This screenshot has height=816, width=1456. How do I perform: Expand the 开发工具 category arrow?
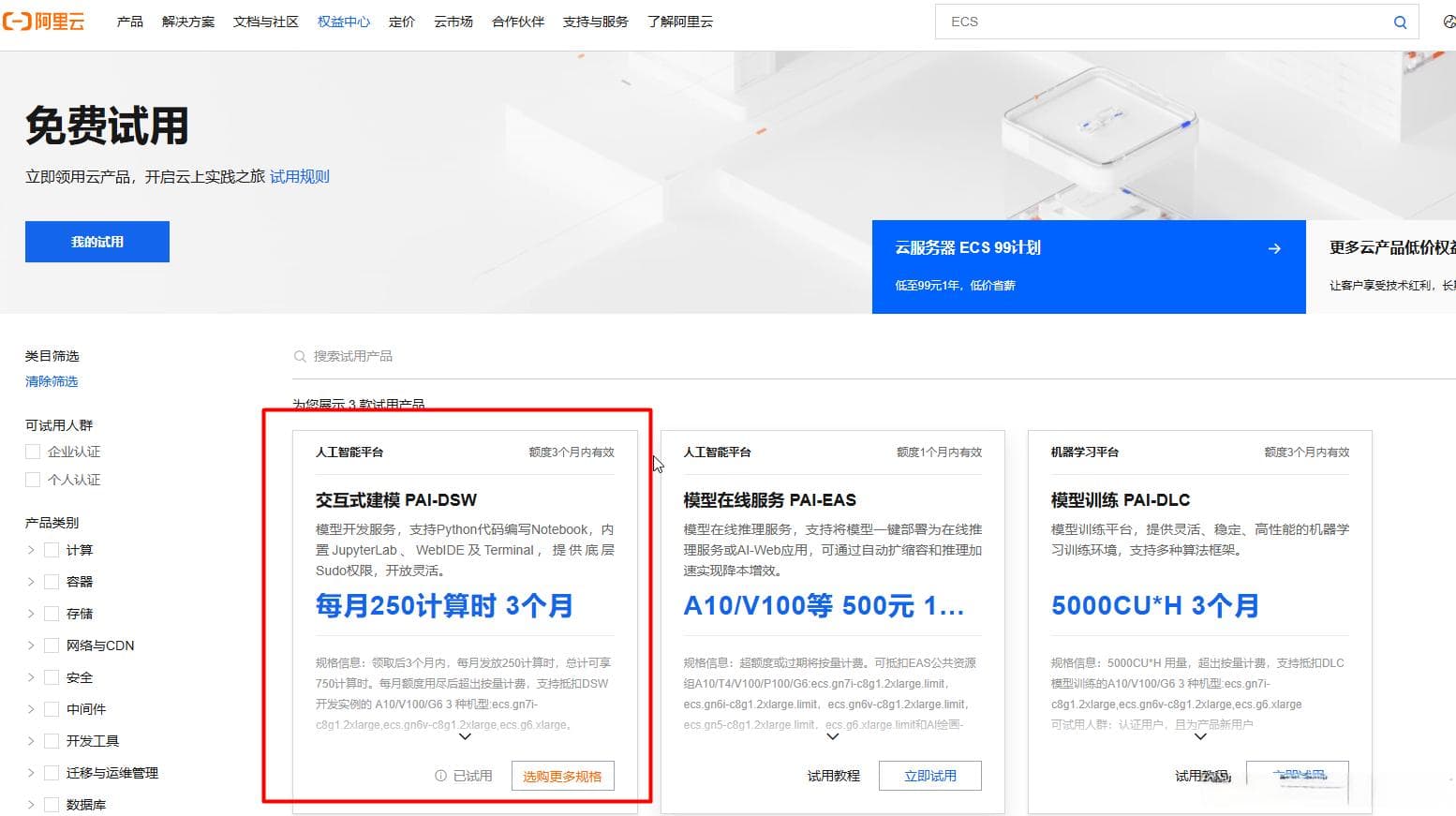[31, 741]
